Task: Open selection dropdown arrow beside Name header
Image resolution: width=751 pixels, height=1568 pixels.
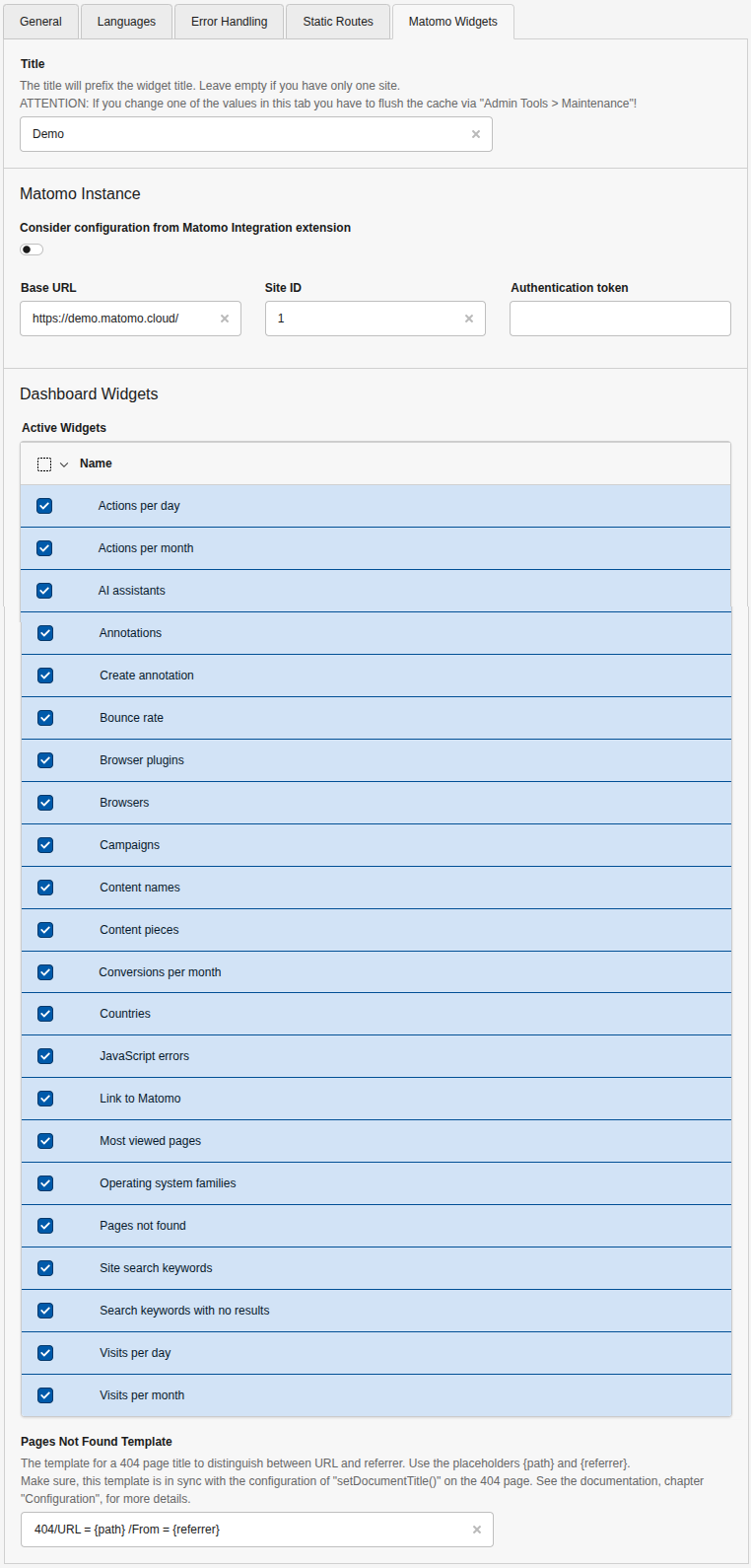Action: (64, 464)
